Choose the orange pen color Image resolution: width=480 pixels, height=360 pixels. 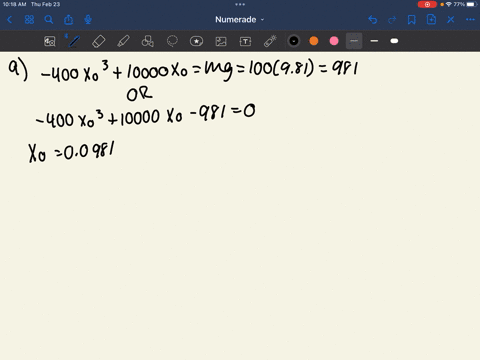click(x=314, y=41)
